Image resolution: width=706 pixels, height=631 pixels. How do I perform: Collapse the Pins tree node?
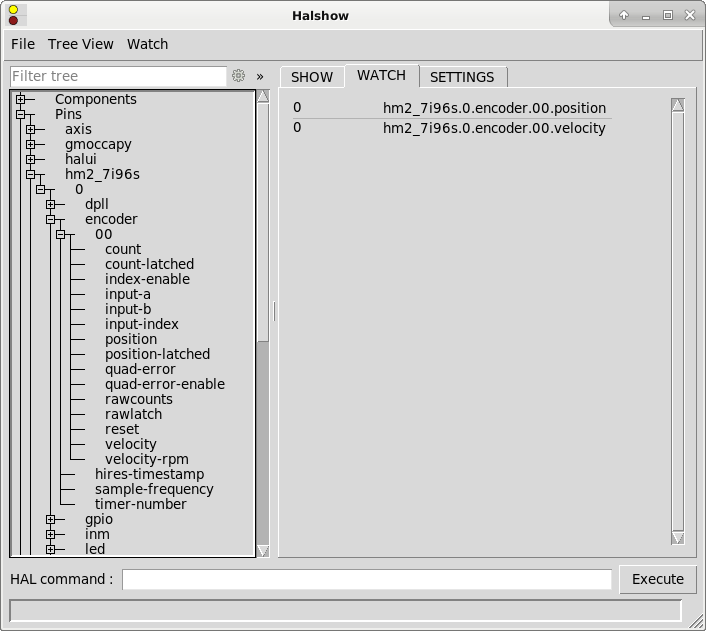[20, 115]
